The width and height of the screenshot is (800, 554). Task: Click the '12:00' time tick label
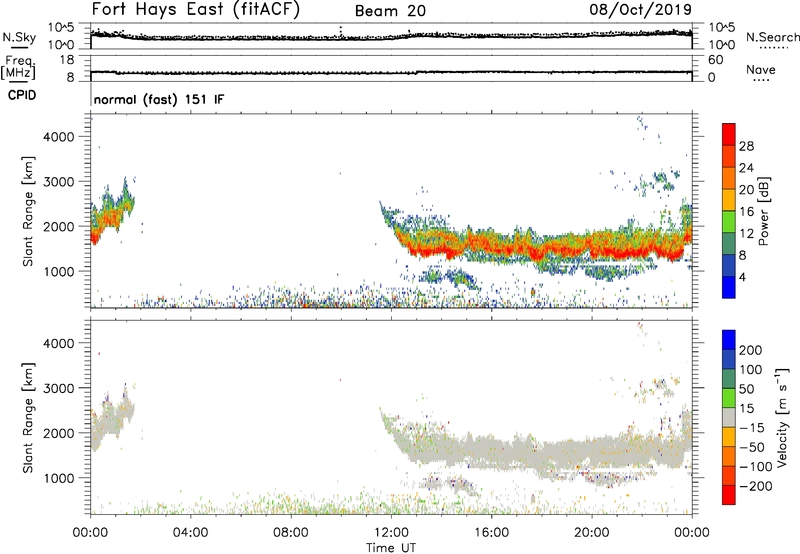point(391,533)
